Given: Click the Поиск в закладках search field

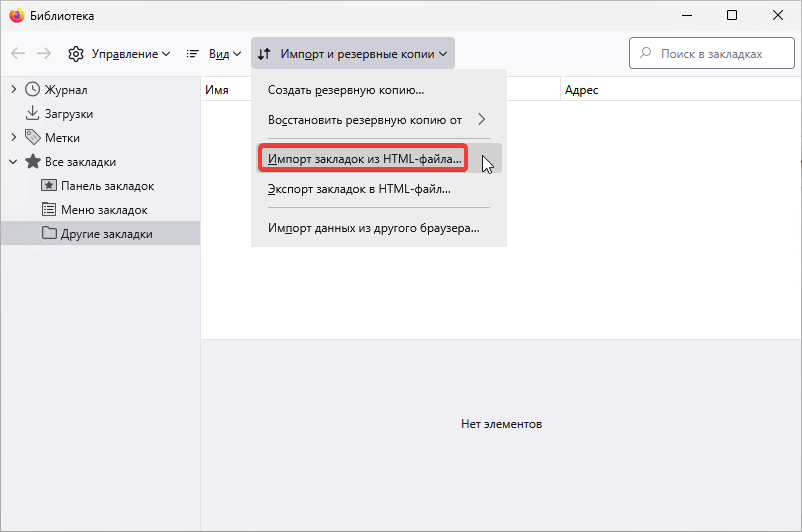Looking at the screenshot, I should pos(710,54).
